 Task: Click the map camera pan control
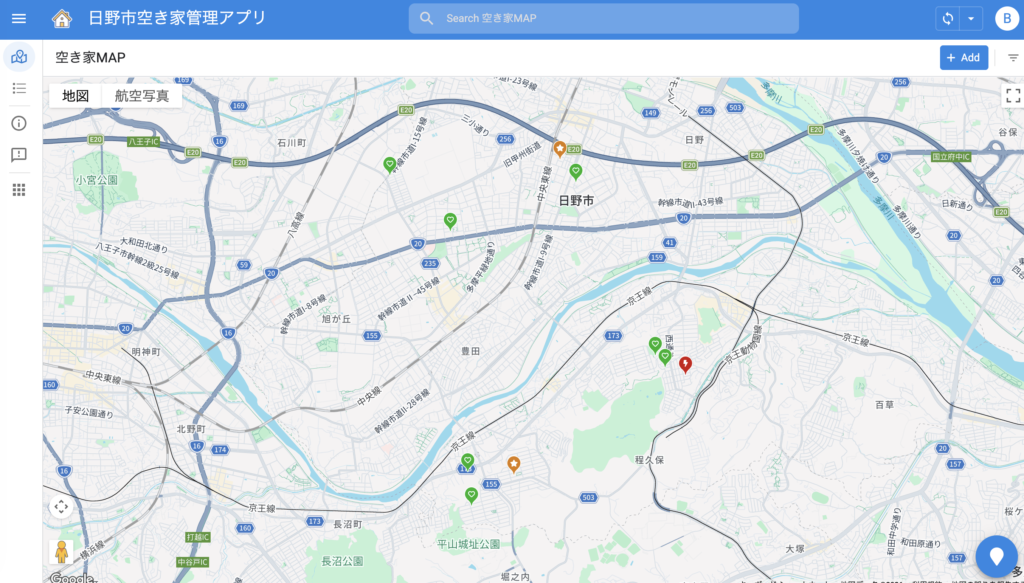[x=61, y=507]
